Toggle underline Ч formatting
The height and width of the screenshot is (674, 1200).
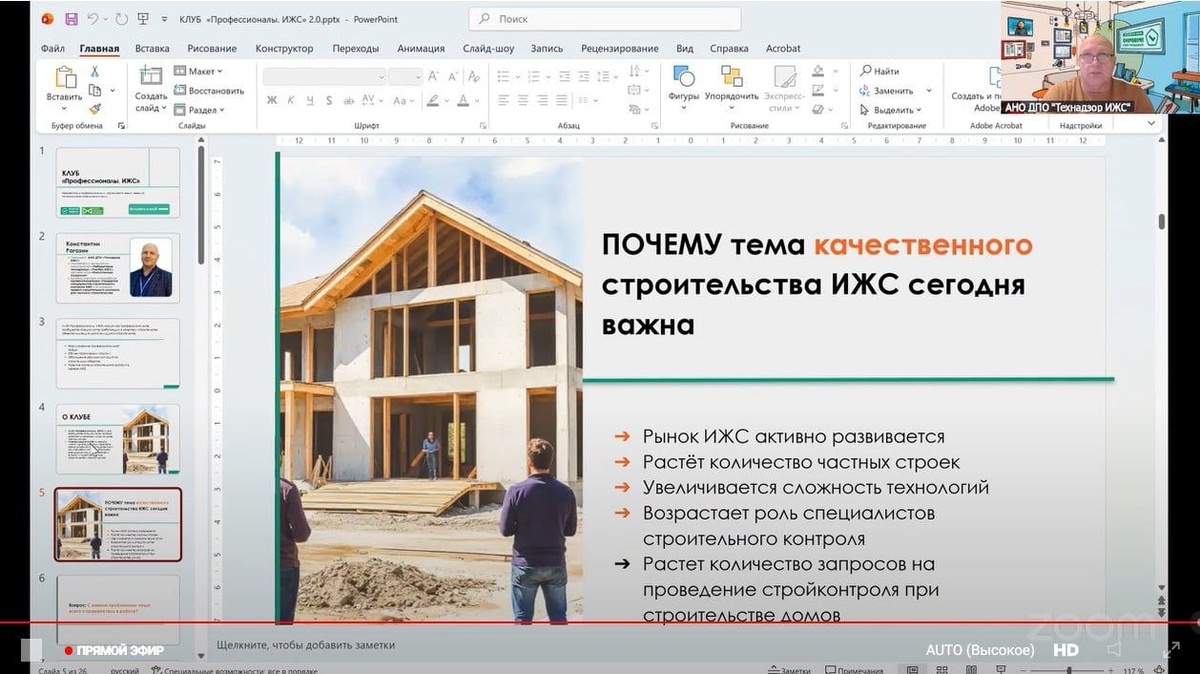tap(311, 100)
